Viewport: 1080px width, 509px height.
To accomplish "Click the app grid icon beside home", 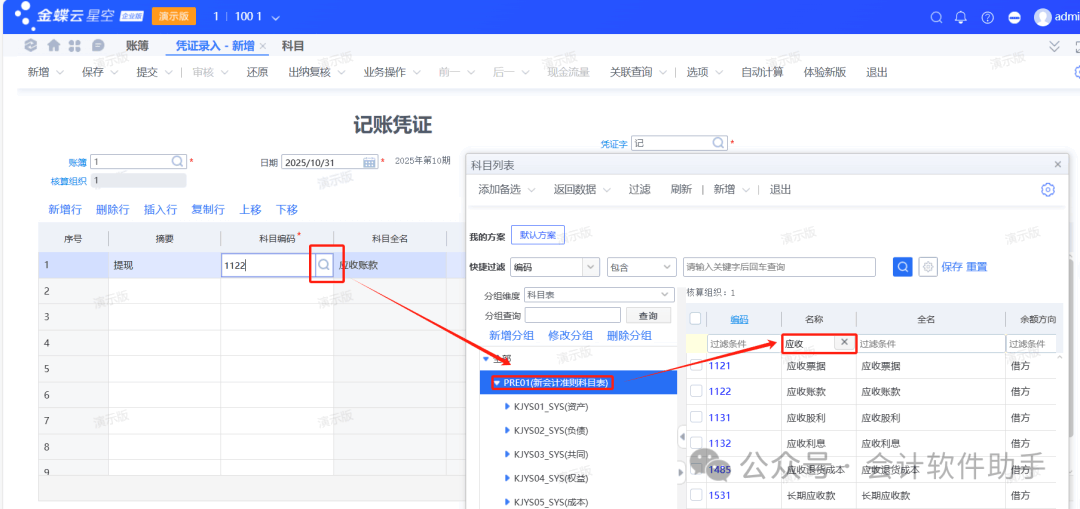I will tap(75, 46).
